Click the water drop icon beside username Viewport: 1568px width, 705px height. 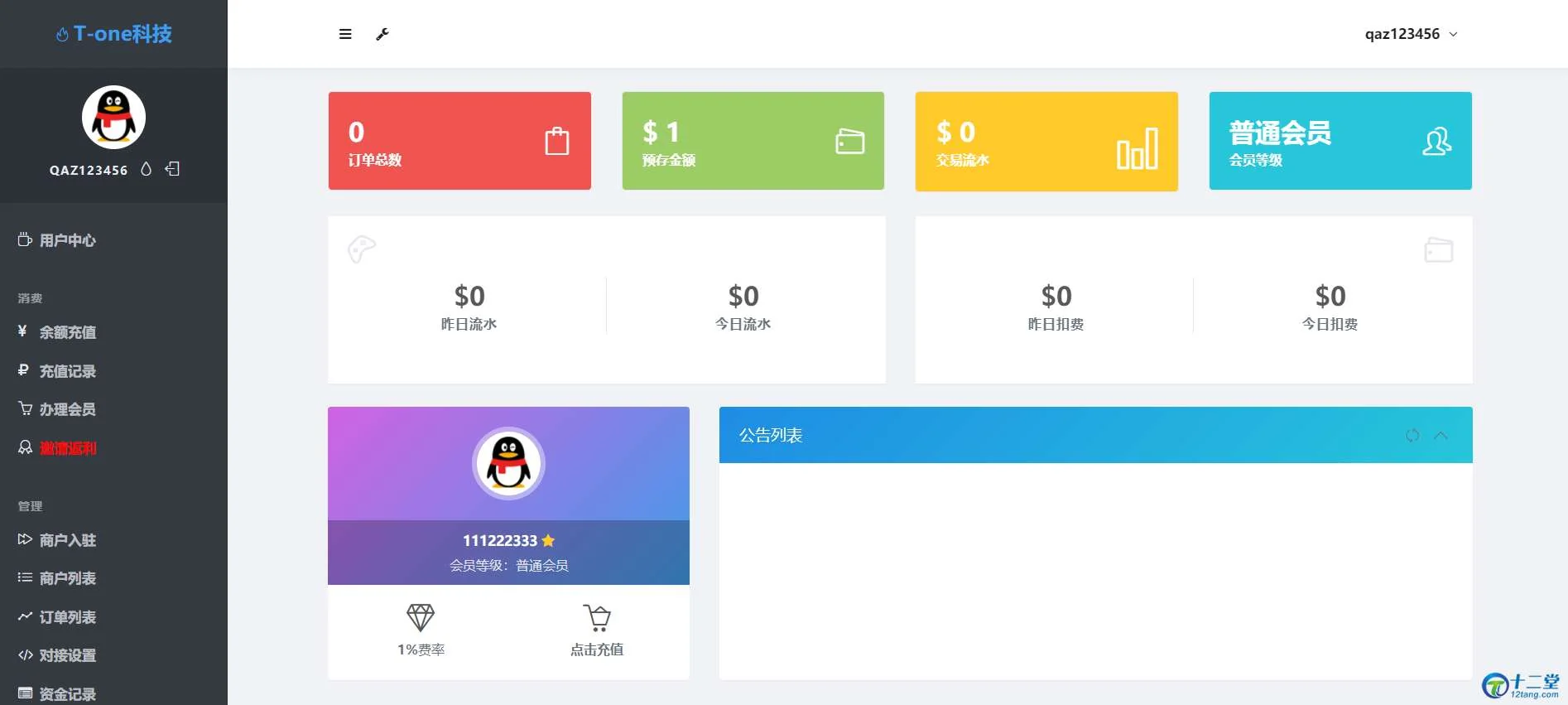tap(147, 169)
